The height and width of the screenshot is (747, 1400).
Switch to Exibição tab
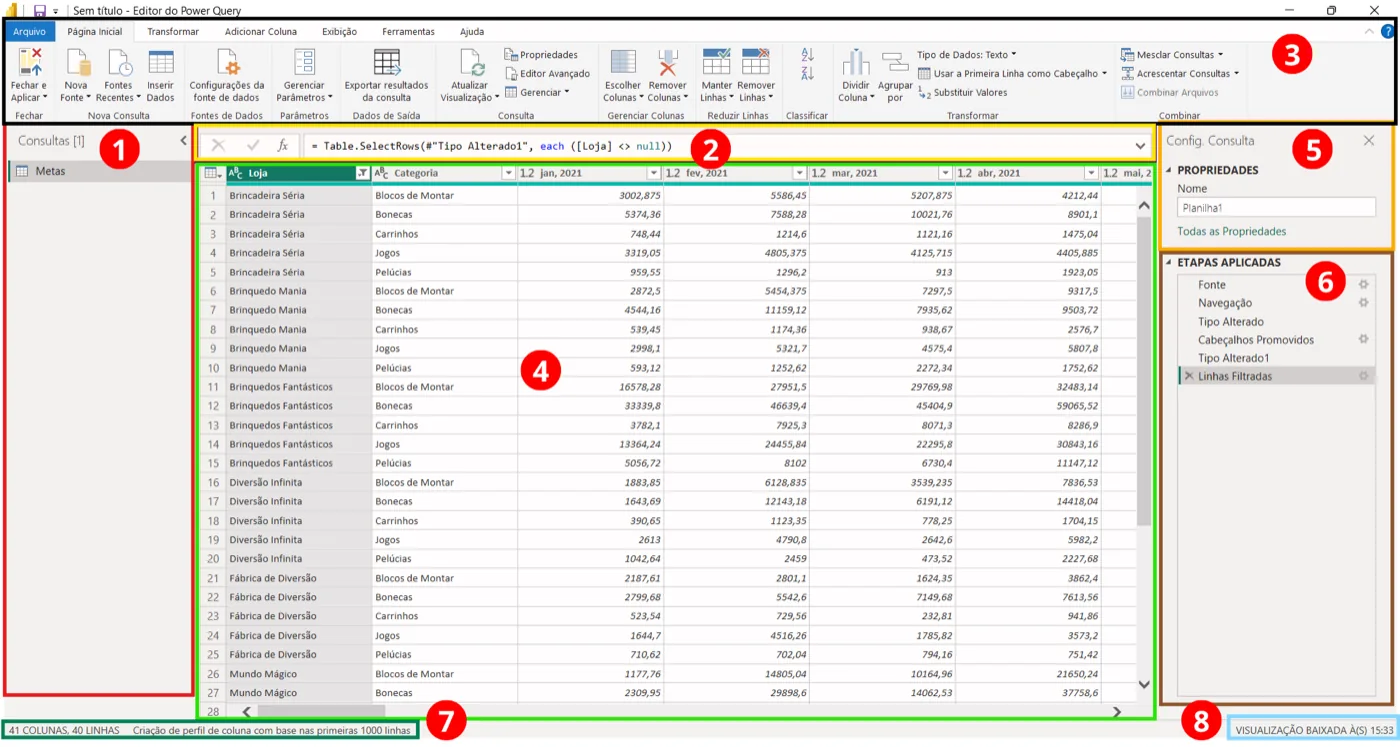tap(339, 32)
